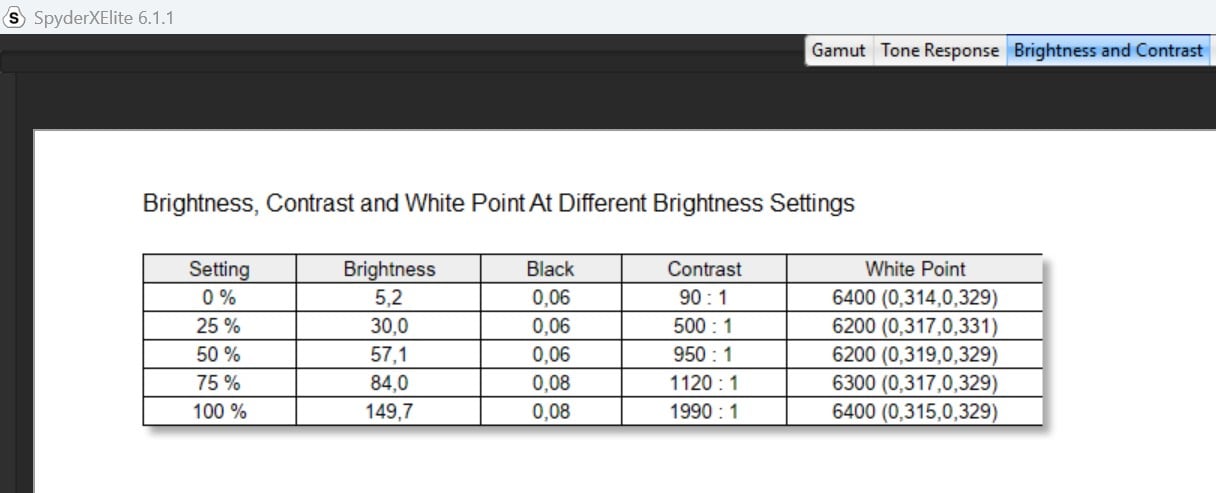Select the 25 % setting cell
The width and height of the screenshot is (1216, 493).
point(220,326)
